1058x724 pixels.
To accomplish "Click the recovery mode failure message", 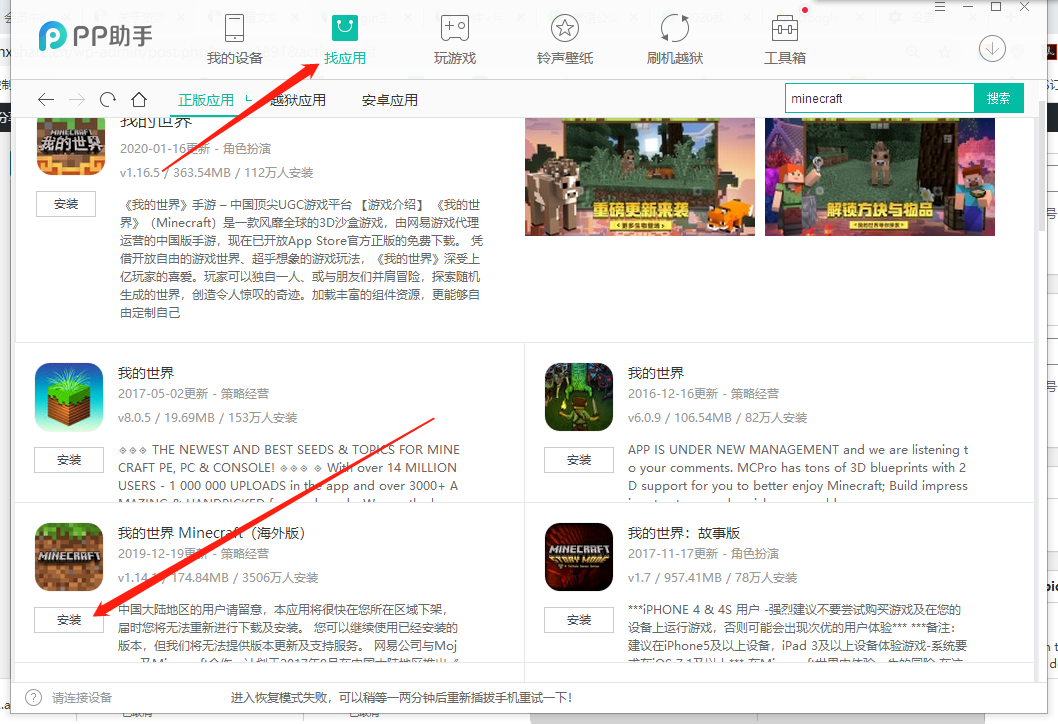I will (401, 698).
